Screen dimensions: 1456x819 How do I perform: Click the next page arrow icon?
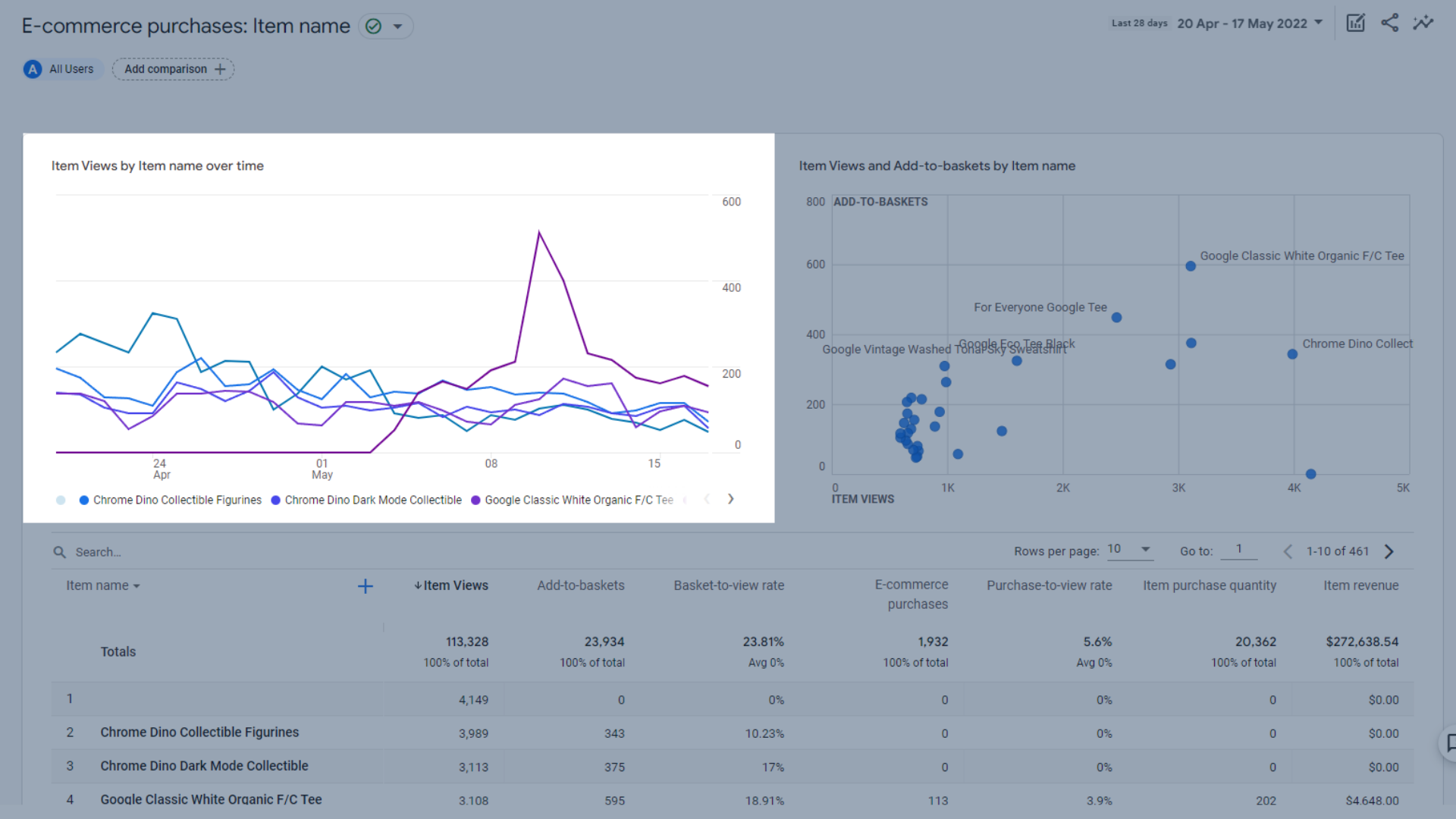tap(1391, 551)
